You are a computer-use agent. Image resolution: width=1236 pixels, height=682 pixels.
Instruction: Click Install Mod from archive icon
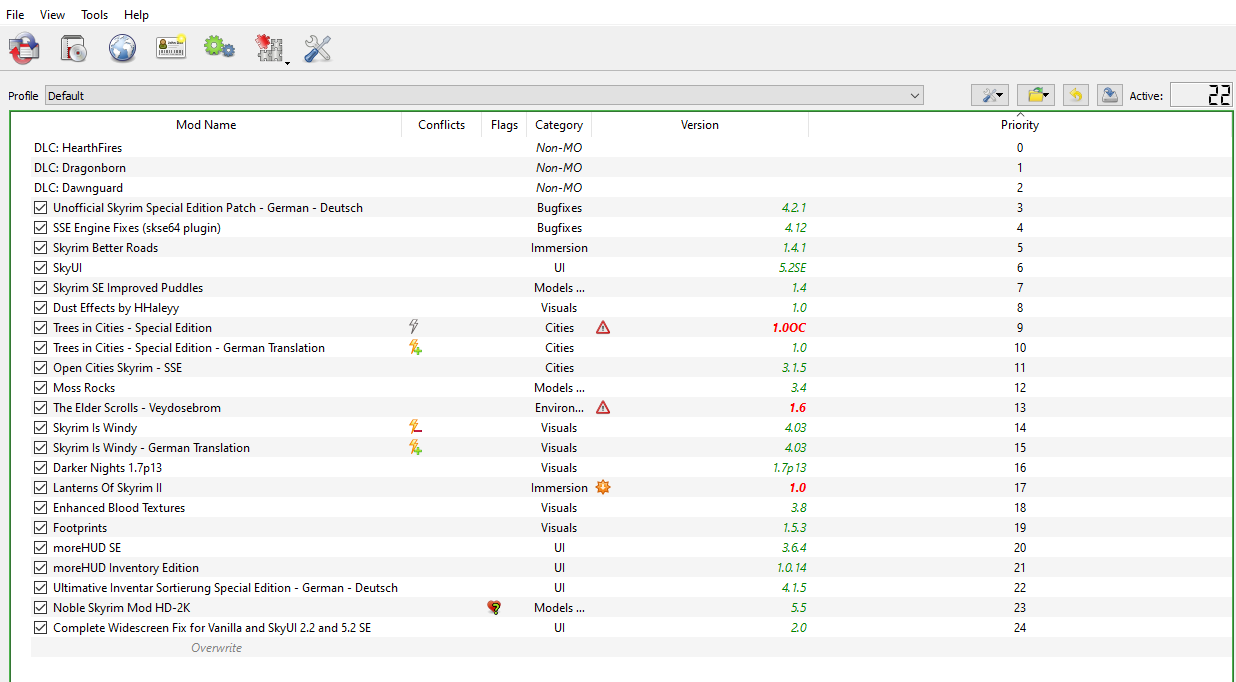(x=74, y=48)
